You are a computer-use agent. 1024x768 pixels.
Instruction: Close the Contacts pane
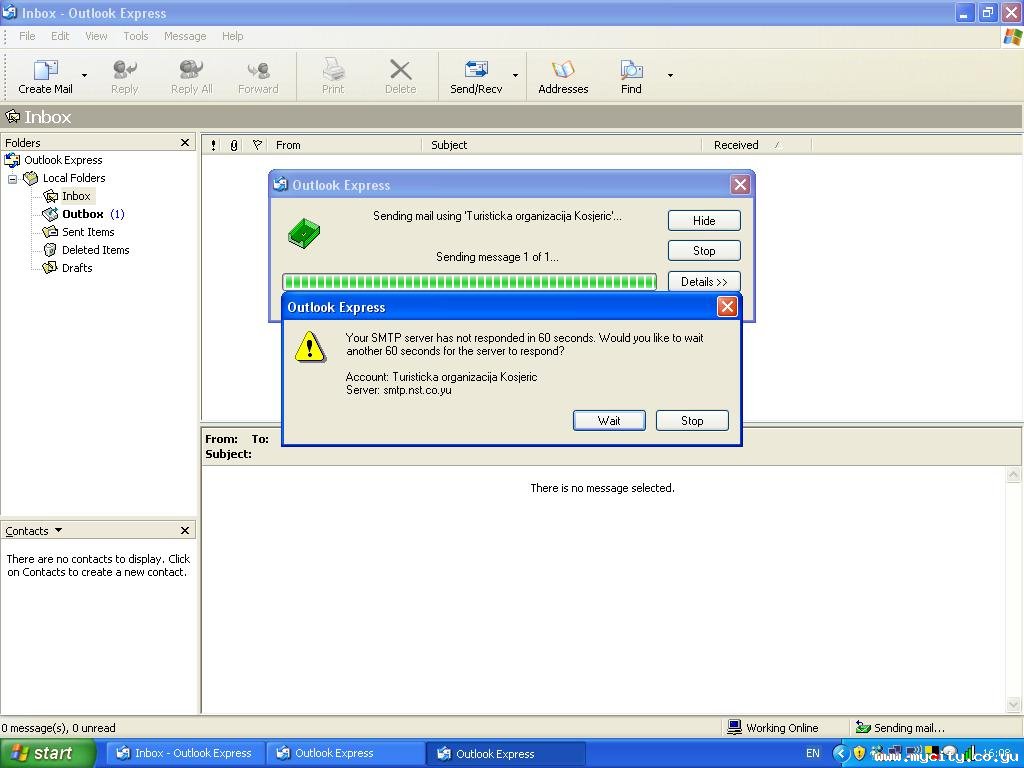click(x=185, y=530)
